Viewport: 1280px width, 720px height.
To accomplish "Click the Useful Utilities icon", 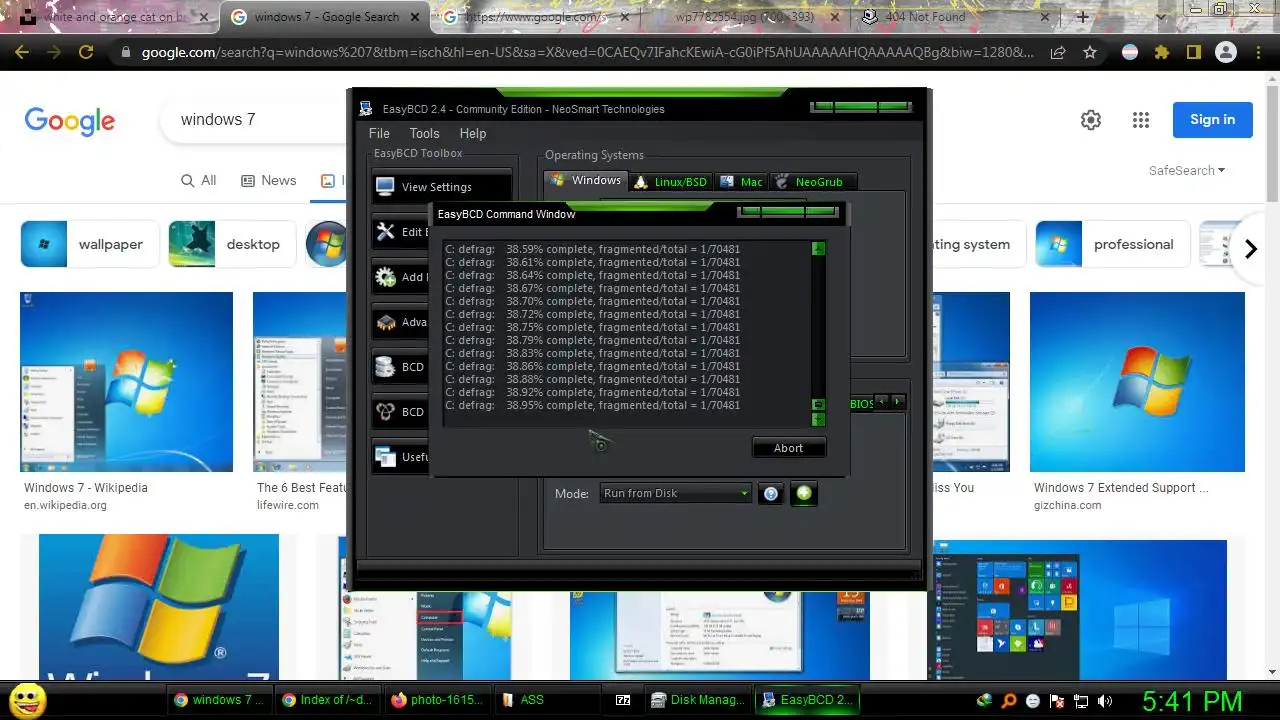I will [x=386, y=457].
